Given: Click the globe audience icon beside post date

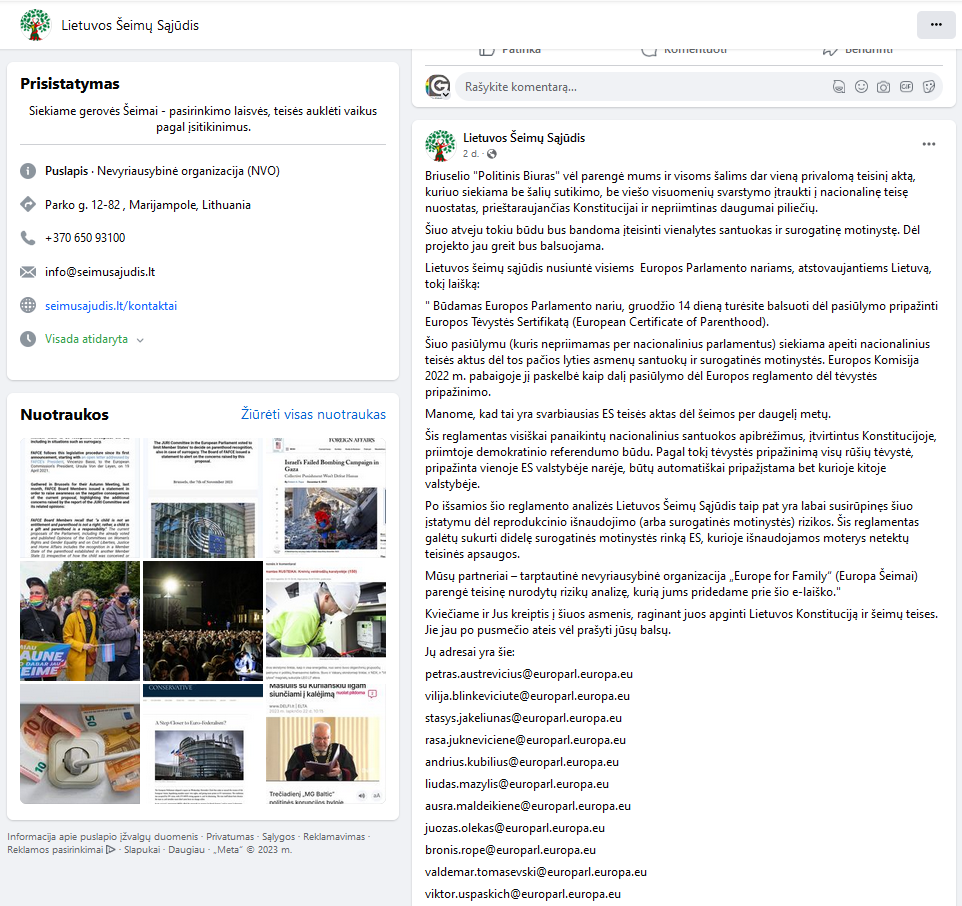Looking at the screenshot, I should (492, 154).
